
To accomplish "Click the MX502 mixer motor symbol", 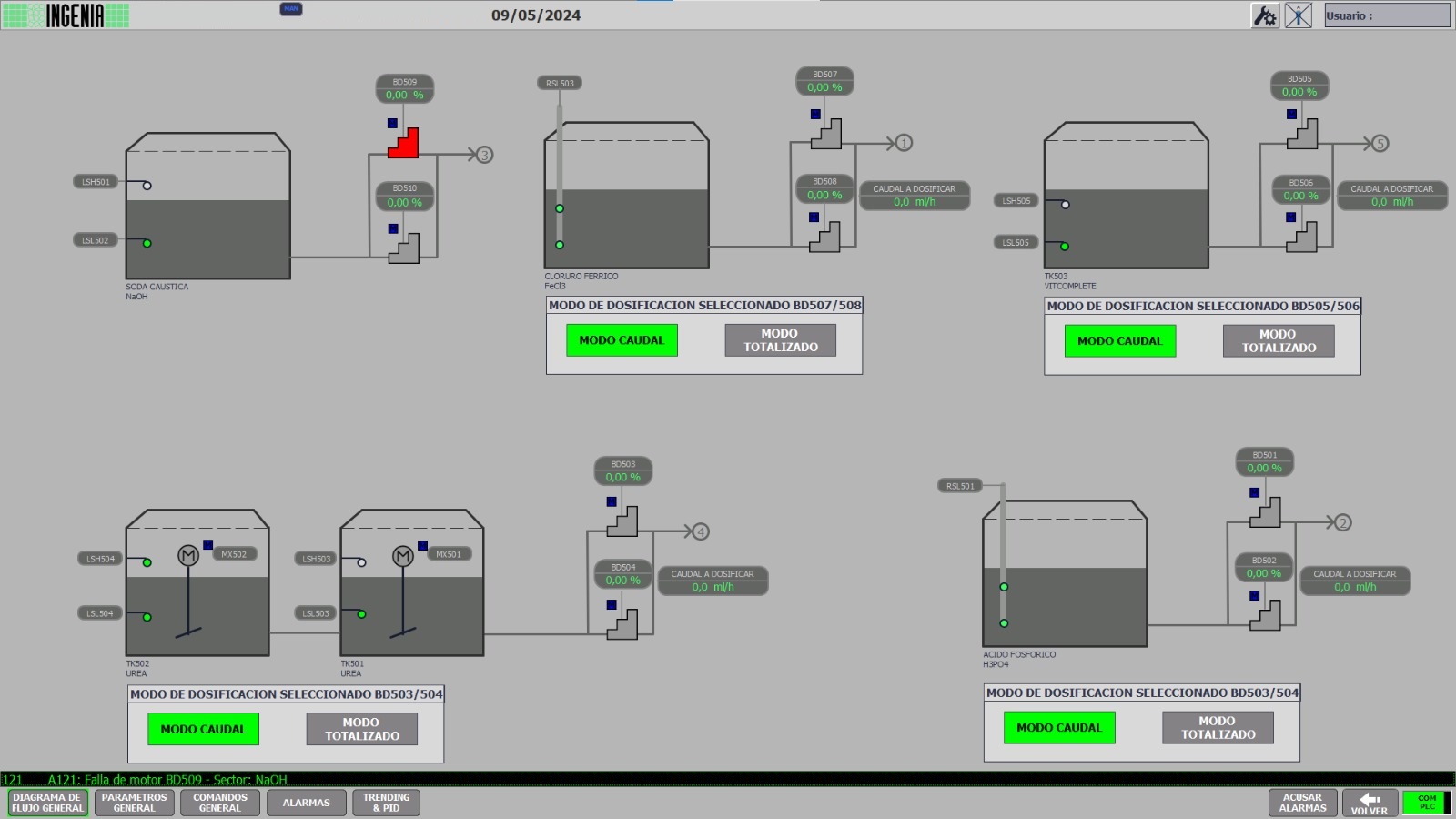I will tap(188, 555).
